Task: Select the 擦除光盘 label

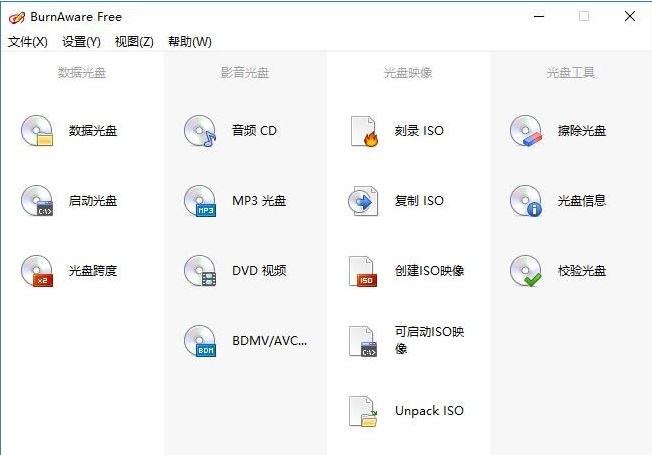Action: (582, 131)
